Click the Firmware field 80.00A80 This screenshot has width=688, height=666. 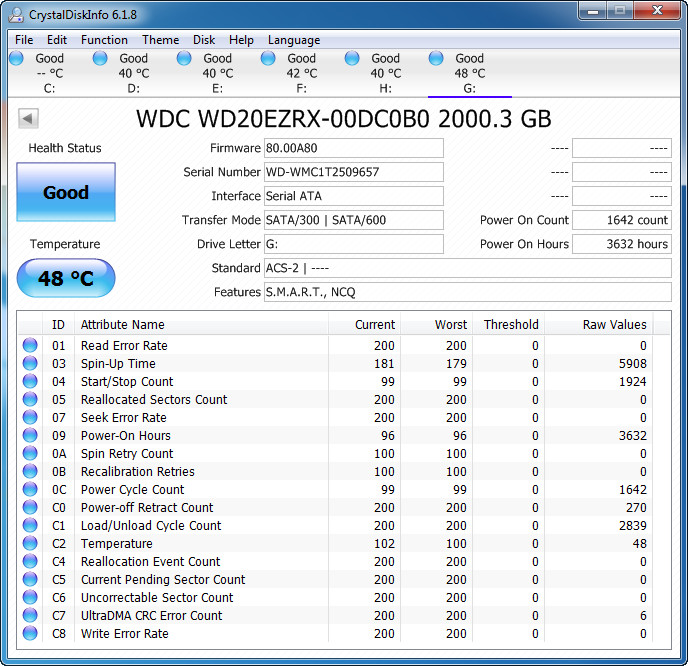click(354, 148)
